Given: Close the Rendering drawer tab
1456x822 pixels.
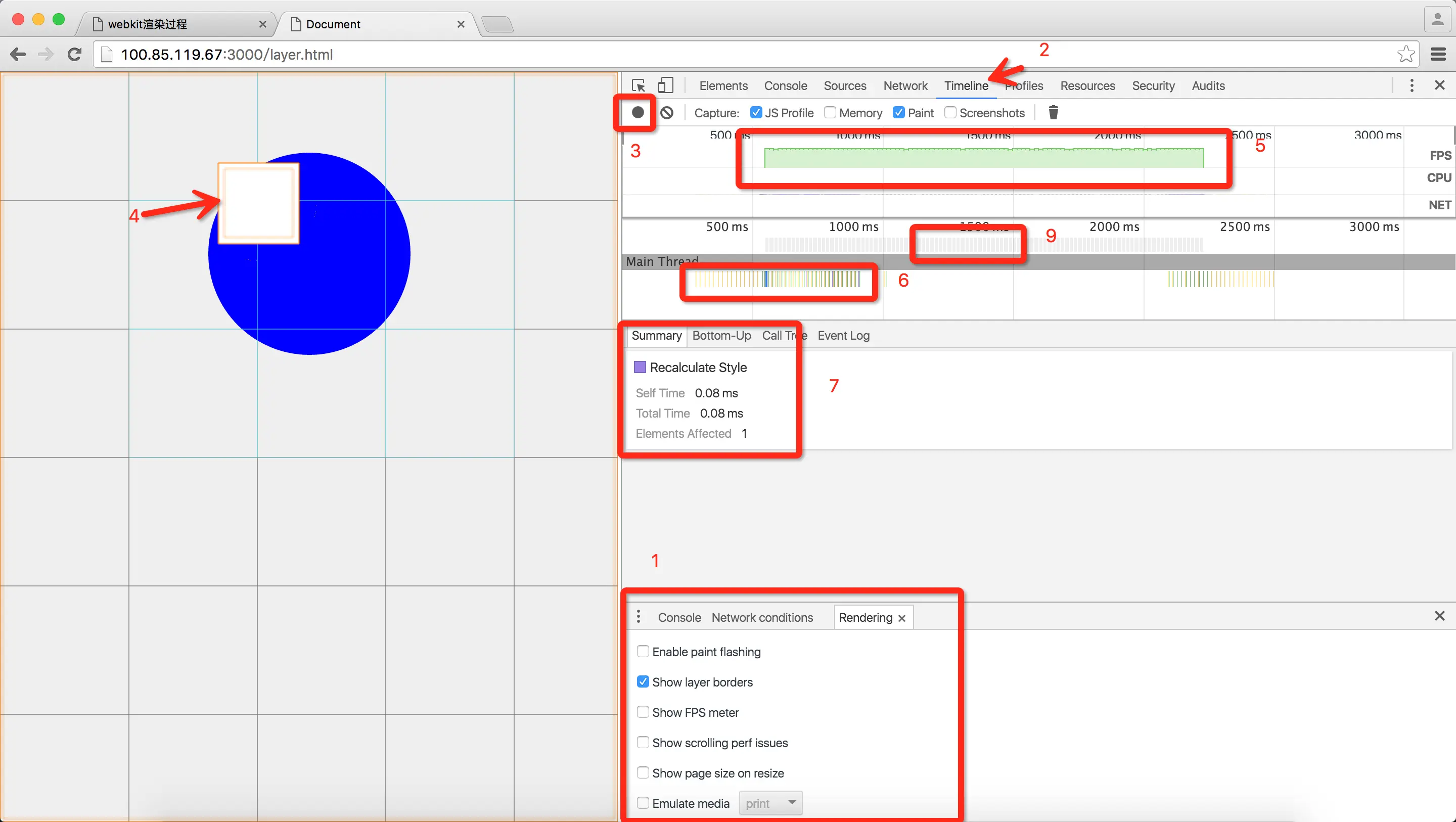Looking at the screenshot, I should pos(902,618).
